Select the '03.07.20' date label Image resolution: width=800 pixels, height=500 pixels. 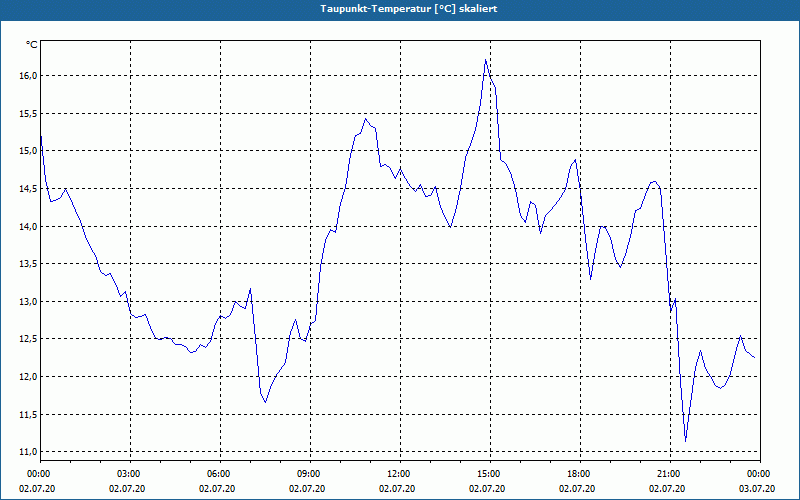pyautogui.click(x=757, y=488)
